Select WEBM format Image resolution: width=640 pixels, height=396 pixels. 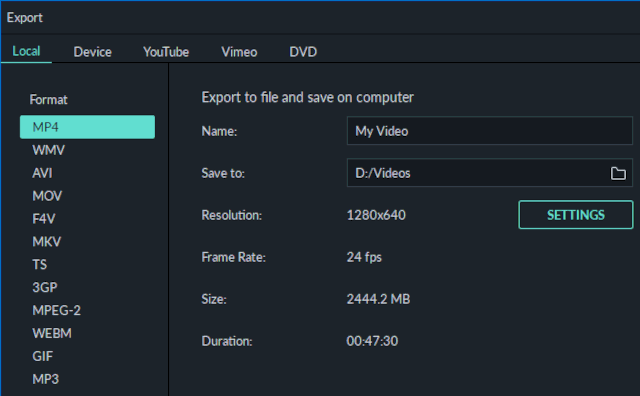tap(52, 333)
